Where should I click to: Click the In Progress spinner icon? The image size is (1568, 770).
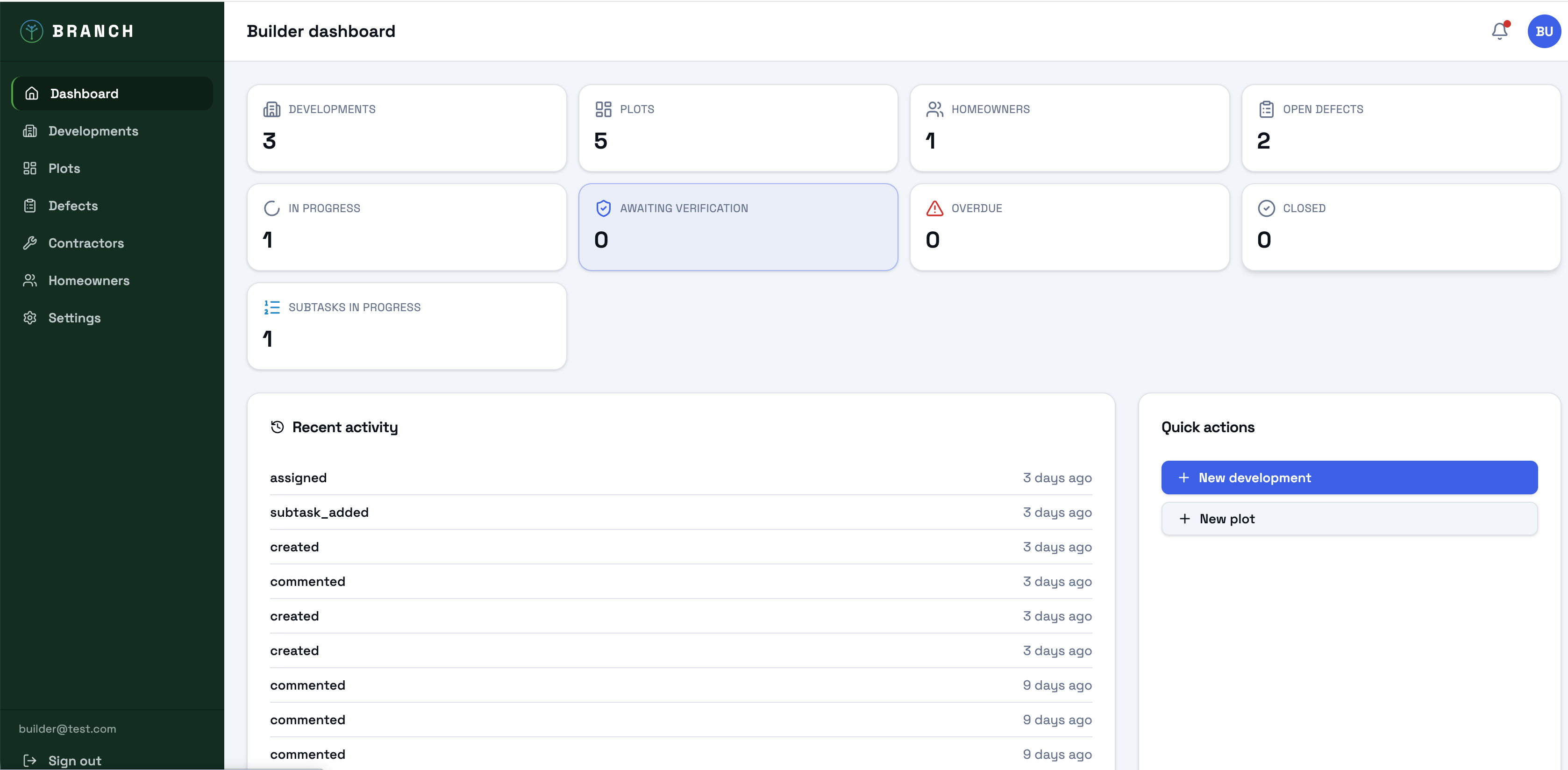coord(271,209)
